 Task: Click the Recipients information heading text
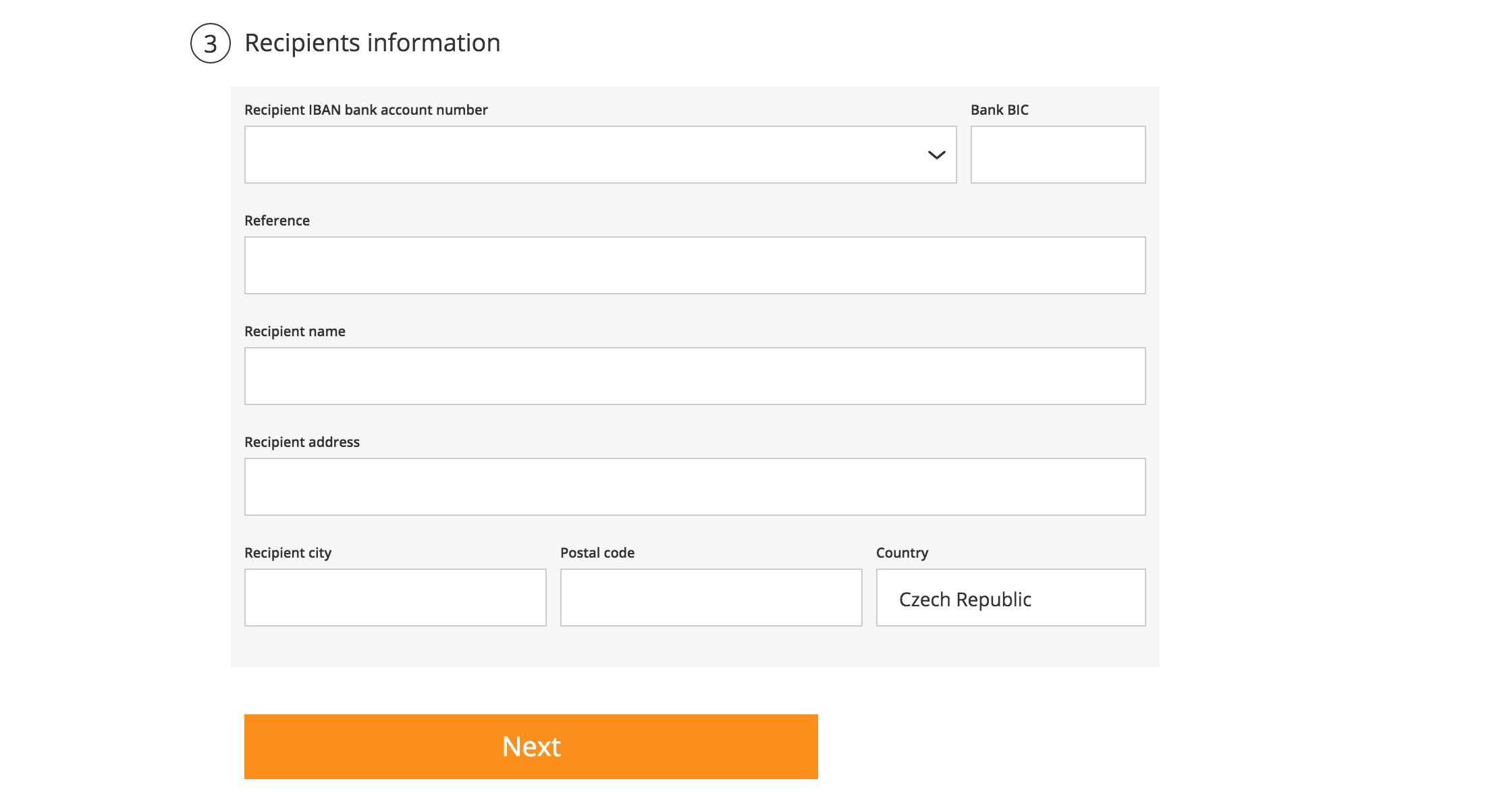[x=372, y=43]
